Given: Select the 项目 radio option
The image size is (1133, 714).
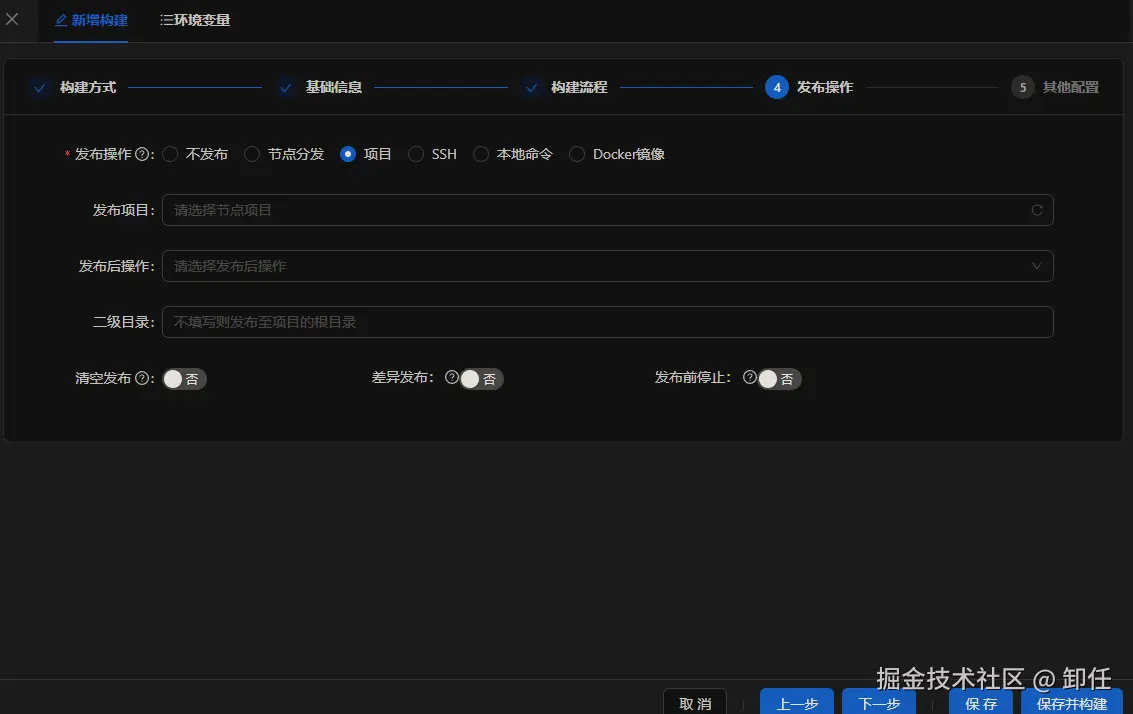Looking at the screenshot, I should tap(366, 154).
